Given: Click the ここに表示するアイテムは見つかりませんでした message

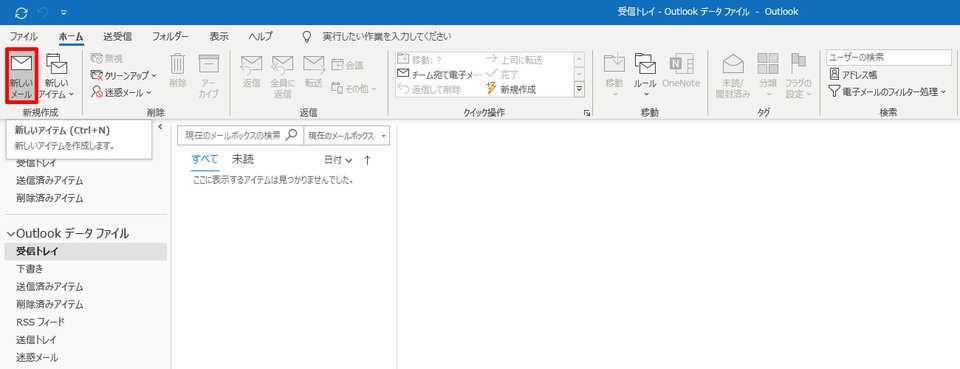Looking at the screenshot, I should 274,181.
